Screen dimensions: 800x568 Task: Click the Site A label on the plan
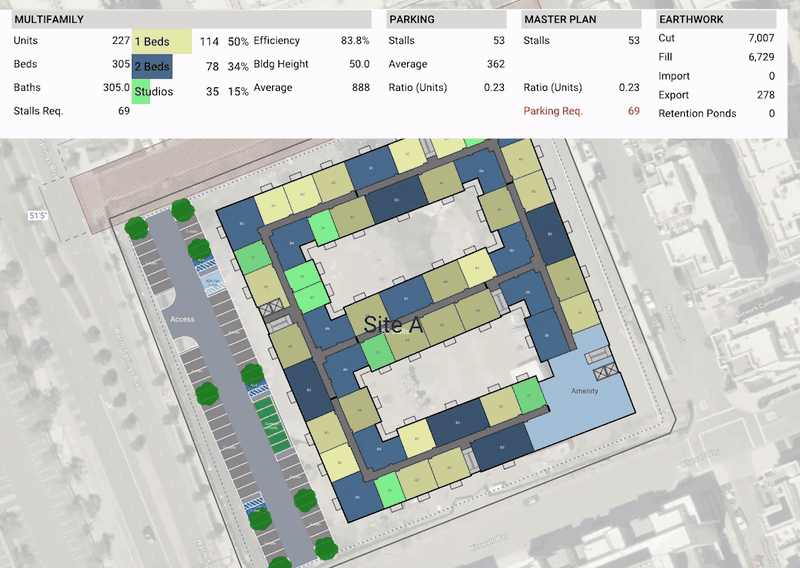[x=393, y=325]
